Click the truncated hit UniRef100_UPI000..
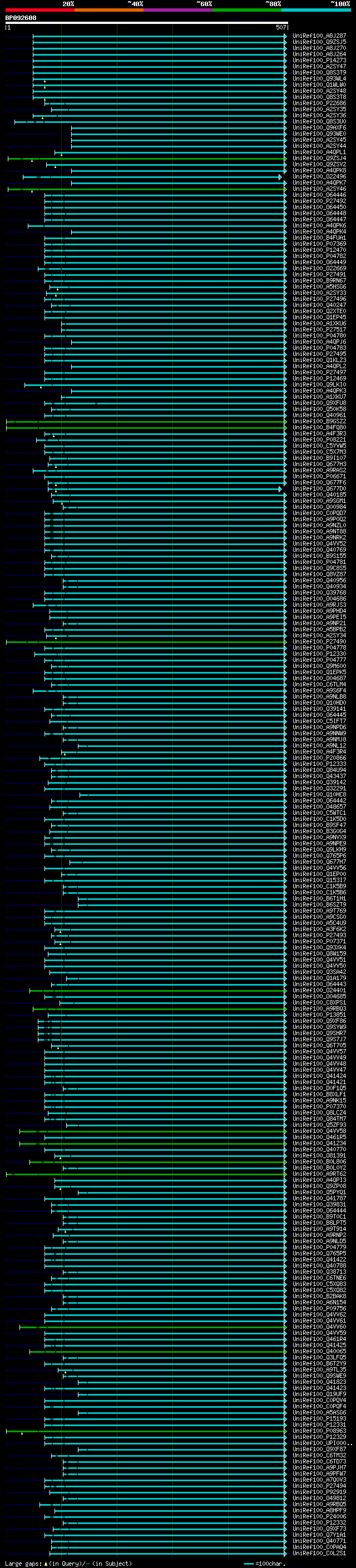356x1568 pixels. coord(323,1443)
